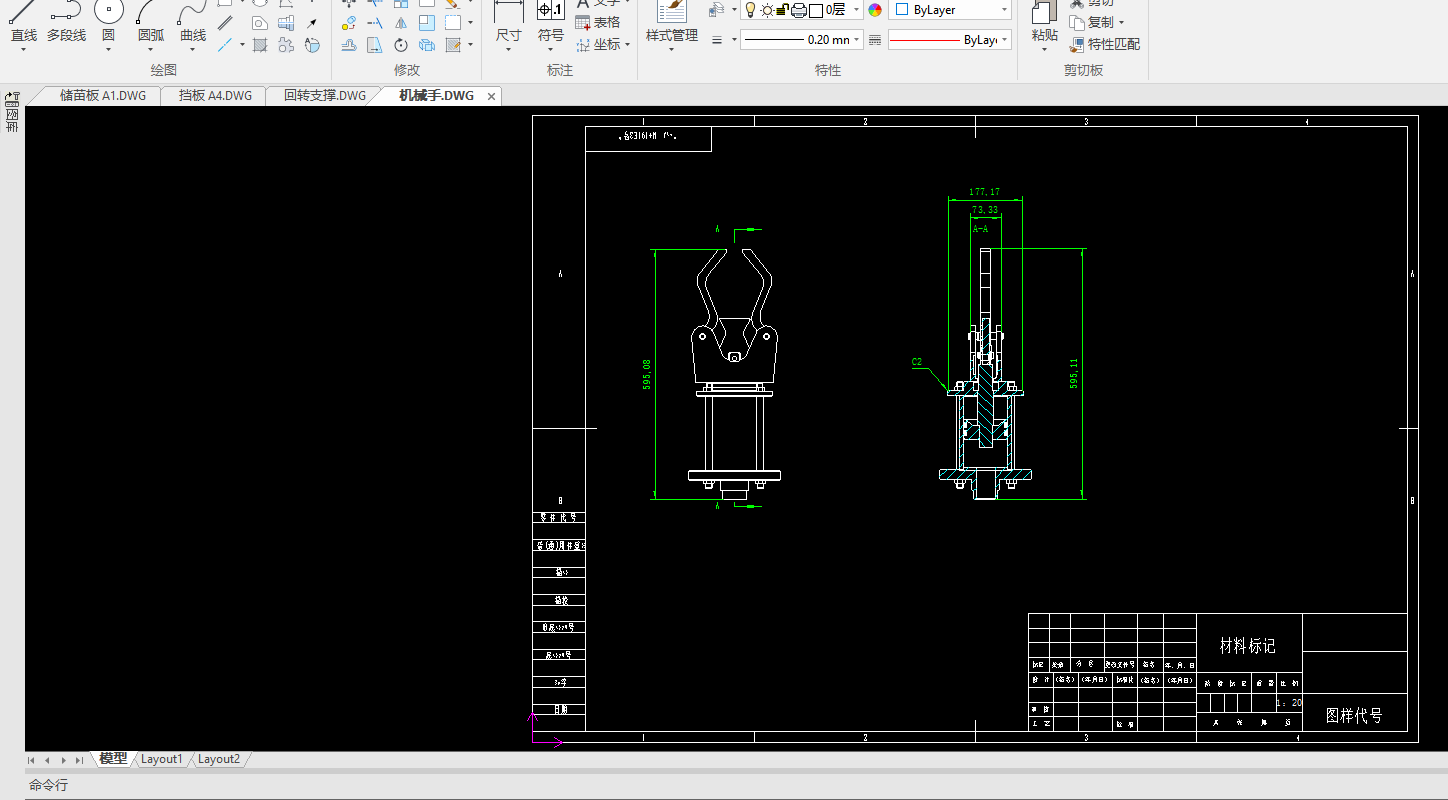Click the 特性匹配 match properties button
The height and width of the screenshot is (800, 1448).
tap(1105, 44)
